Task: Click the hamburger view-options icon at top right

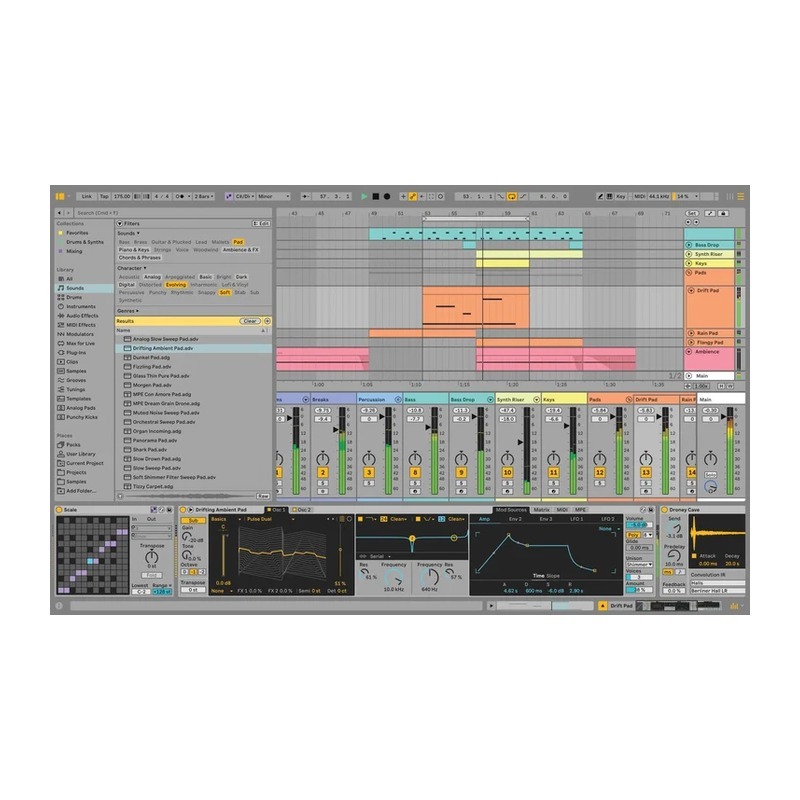Action: point(740,196)
